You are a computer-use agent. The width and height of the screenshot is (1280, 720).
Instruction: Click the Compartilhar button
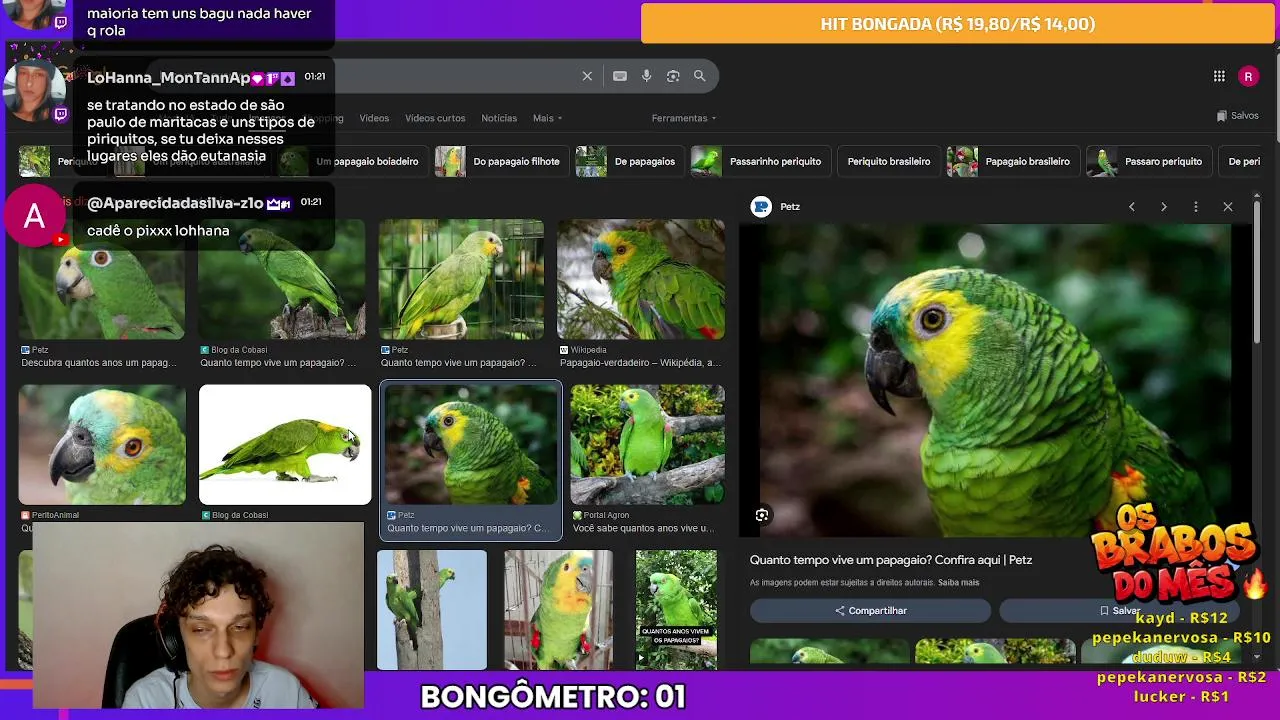[x=871, y=611]
